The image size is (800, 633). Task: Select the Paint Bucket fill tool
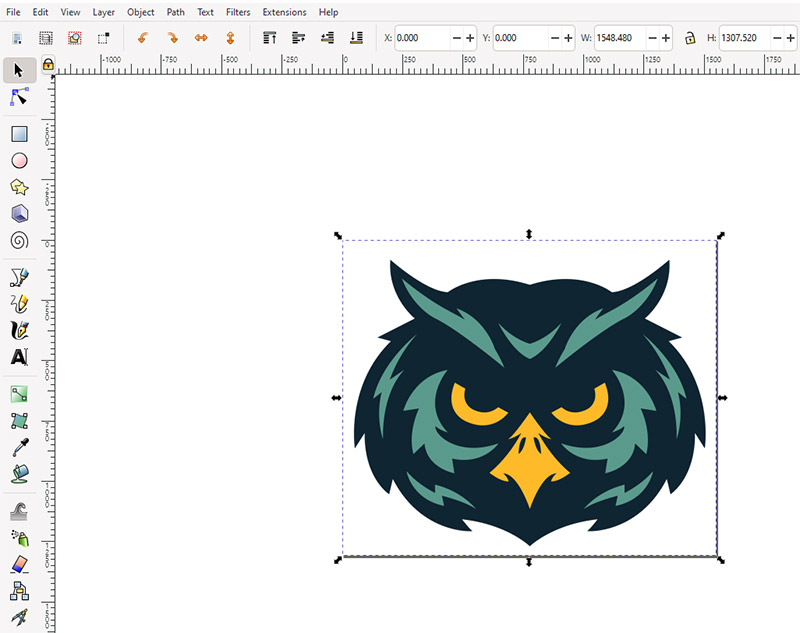coord(19,474)
